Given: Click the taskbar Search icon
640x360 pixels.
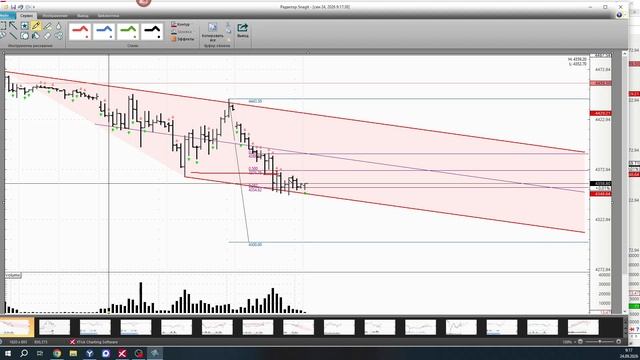Looking at the screenshot, I should [x=24, y=353].
